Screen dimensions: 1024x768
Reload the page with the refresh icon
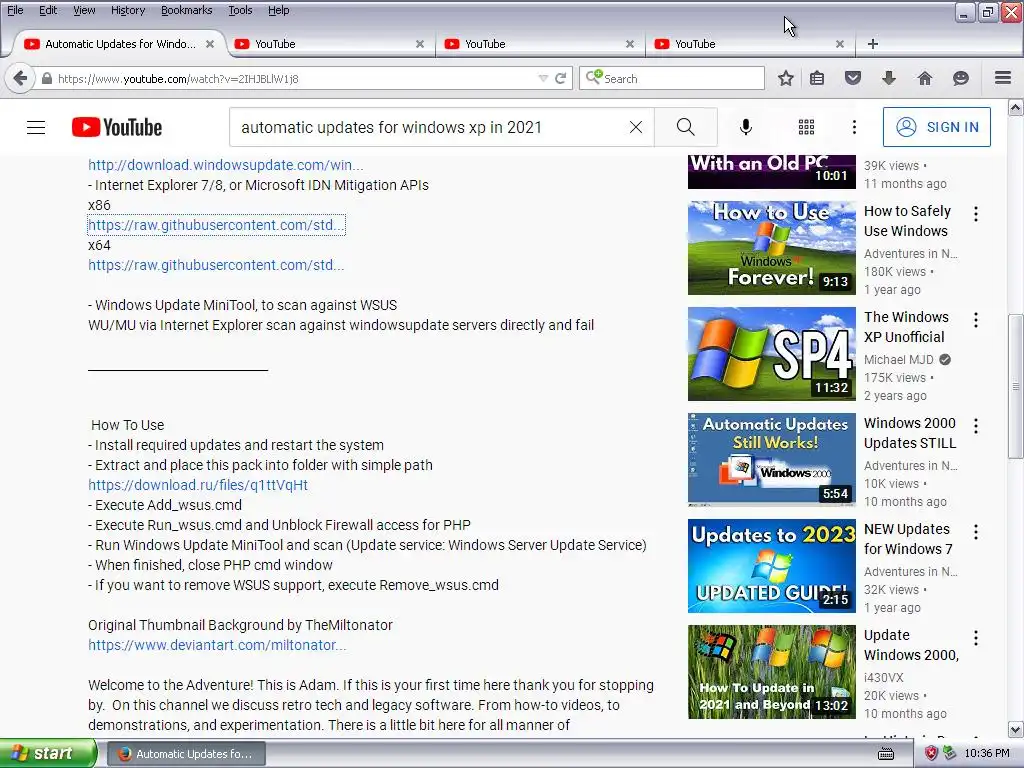point(560,78)
